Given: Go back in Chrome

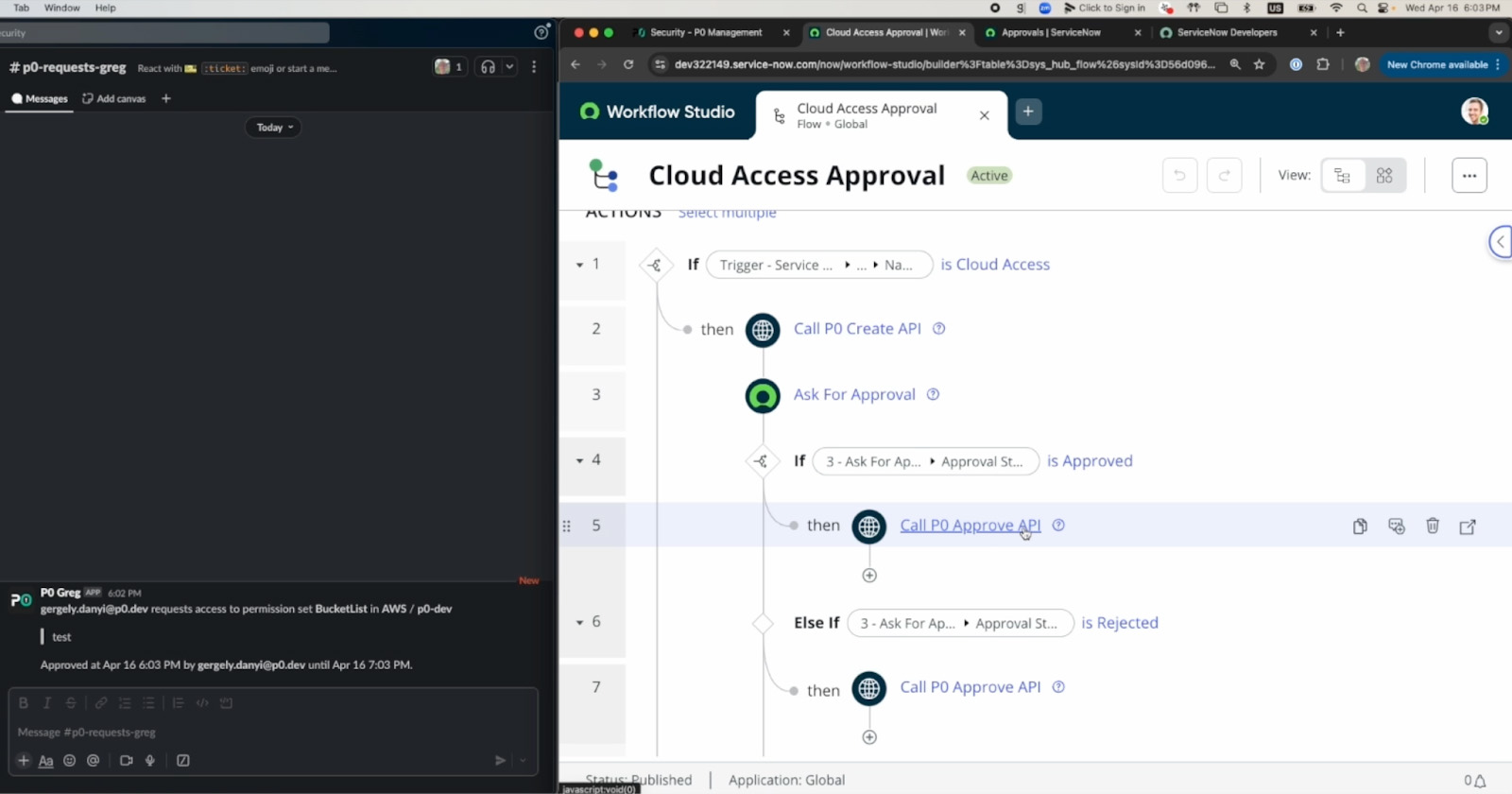Looking at the screenshot, I should click(576, 64).
